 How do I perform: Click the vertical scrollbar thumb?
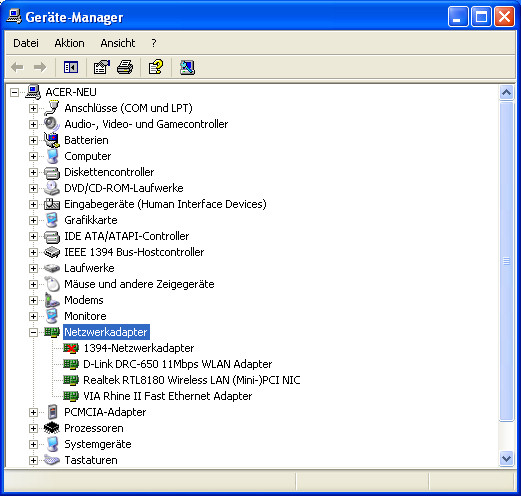[506, 261]
